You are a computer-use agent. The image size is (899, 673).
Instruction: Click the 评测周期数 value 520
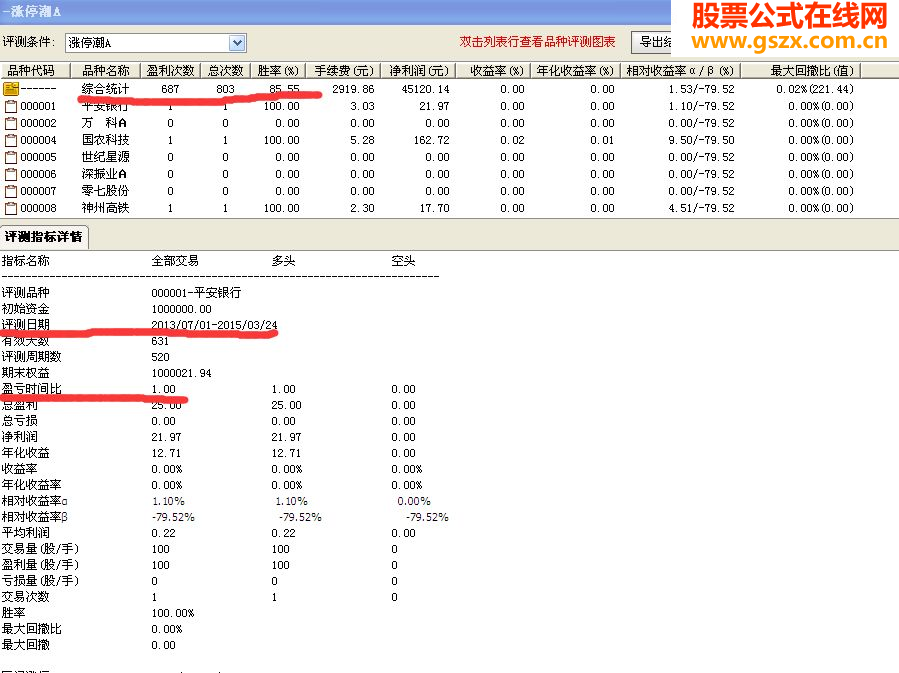tap(161, 357)
